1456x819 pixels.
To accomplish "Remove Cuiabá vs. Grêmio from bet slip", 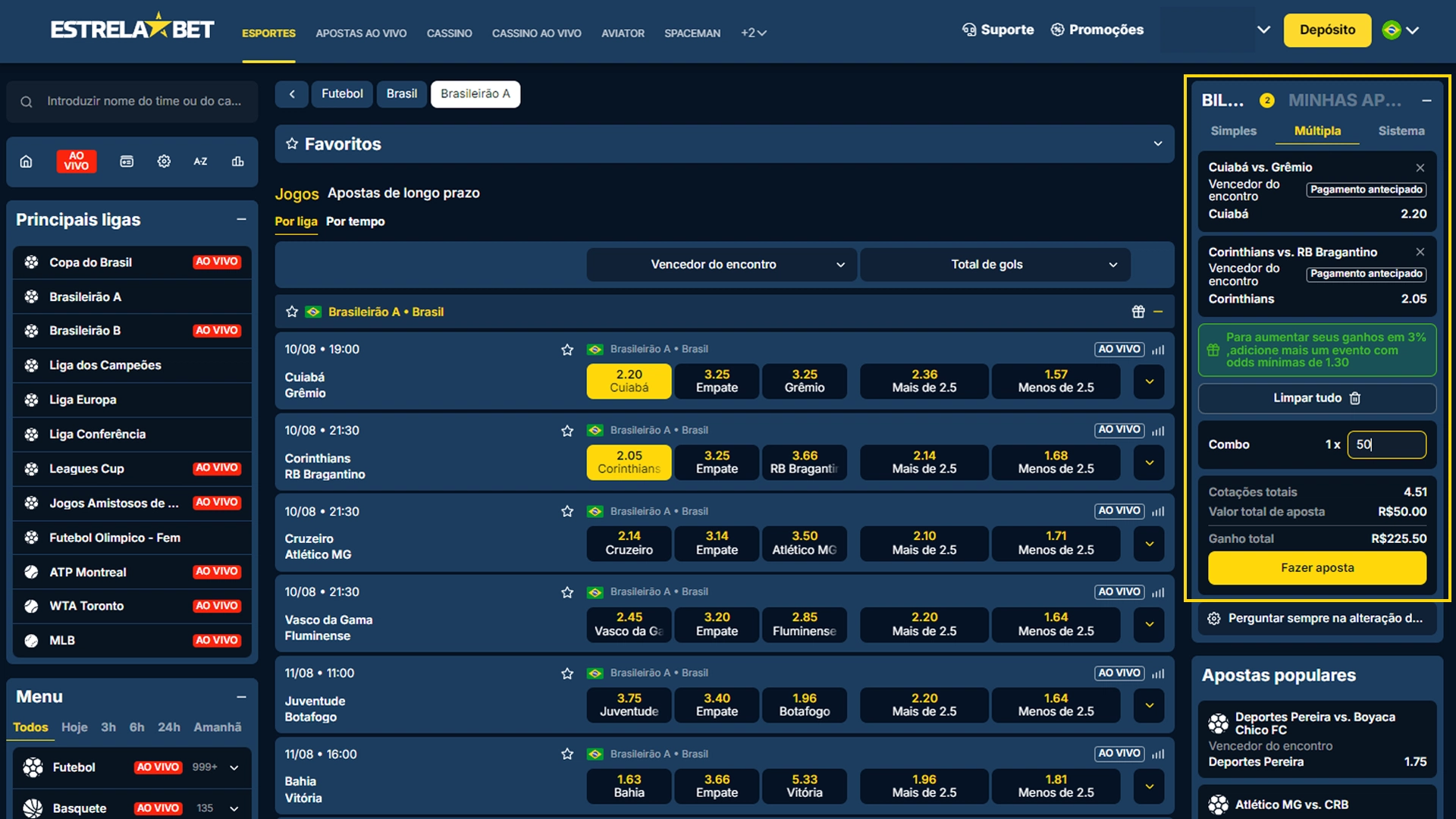I will tap(1420, 168).
